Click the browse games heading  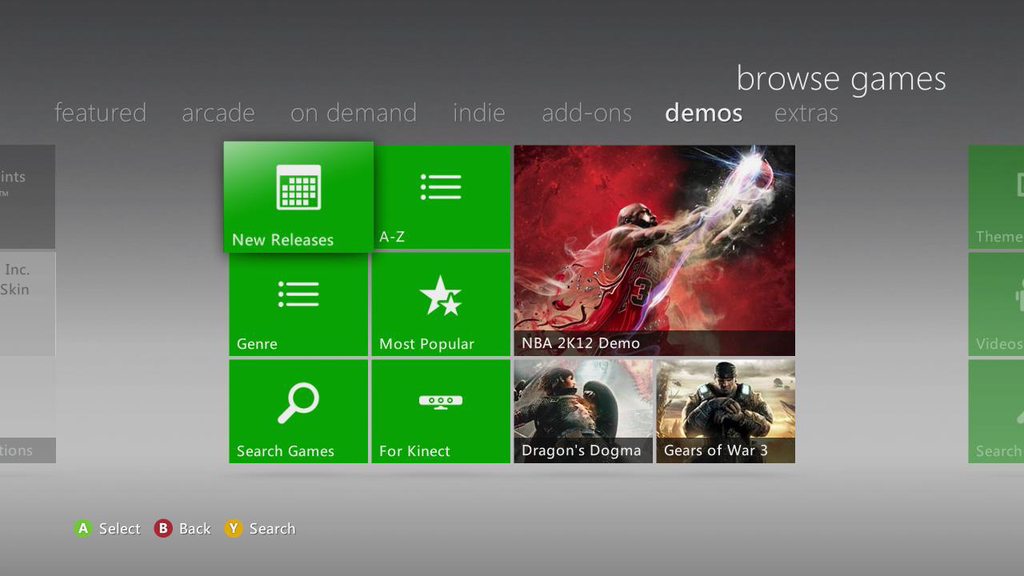tap(841, 79)
